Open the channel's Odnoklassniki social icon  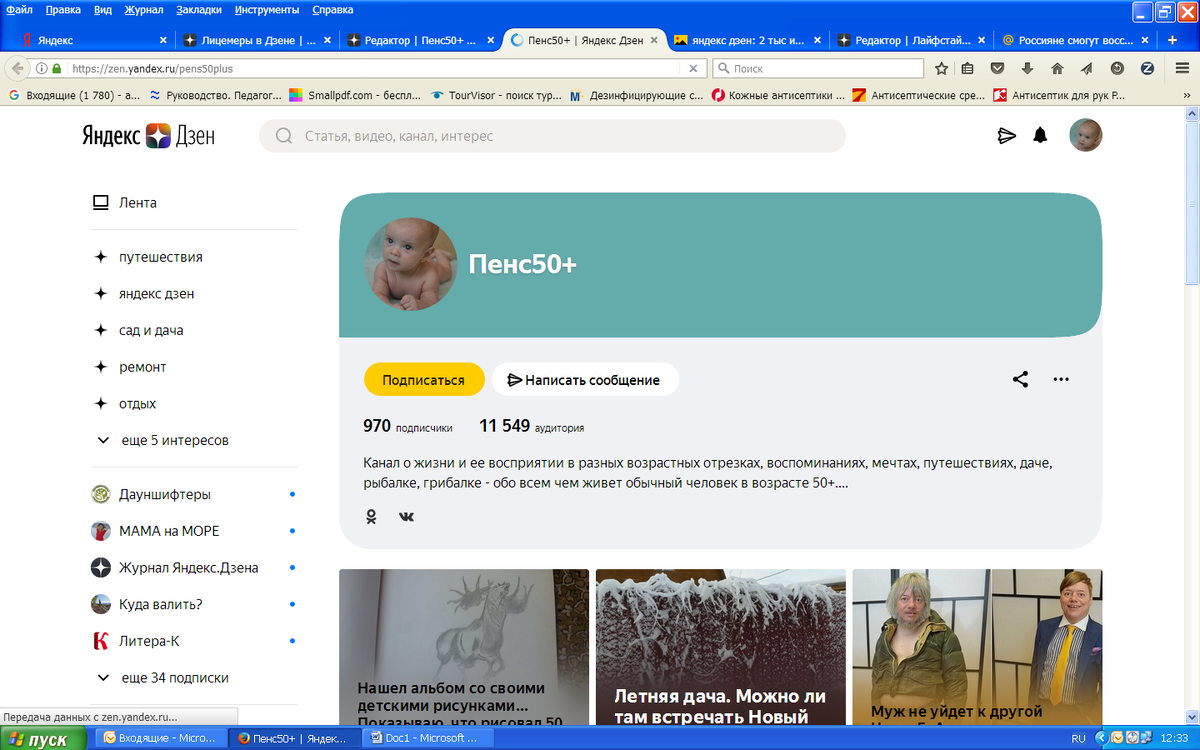[371, 517]
